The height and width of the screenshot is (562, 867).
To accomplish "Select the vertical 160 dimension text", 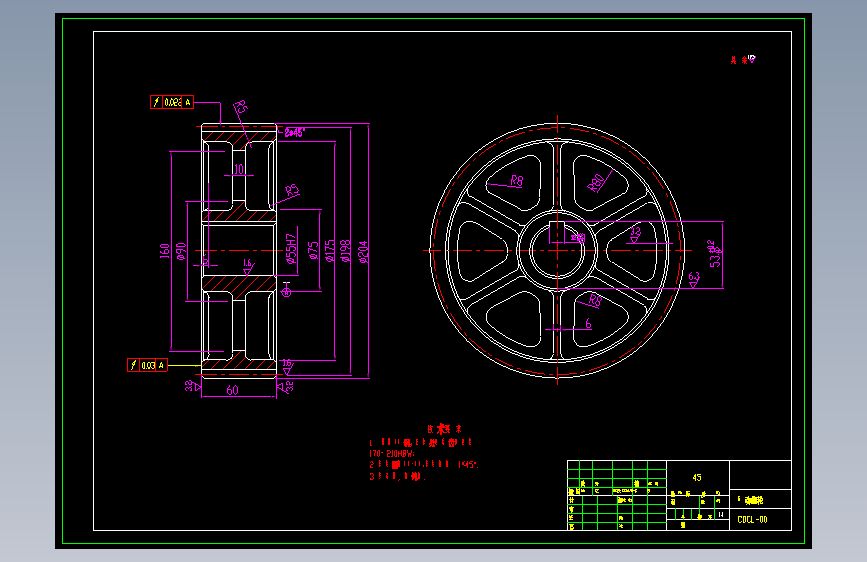I will pos(164,251).
